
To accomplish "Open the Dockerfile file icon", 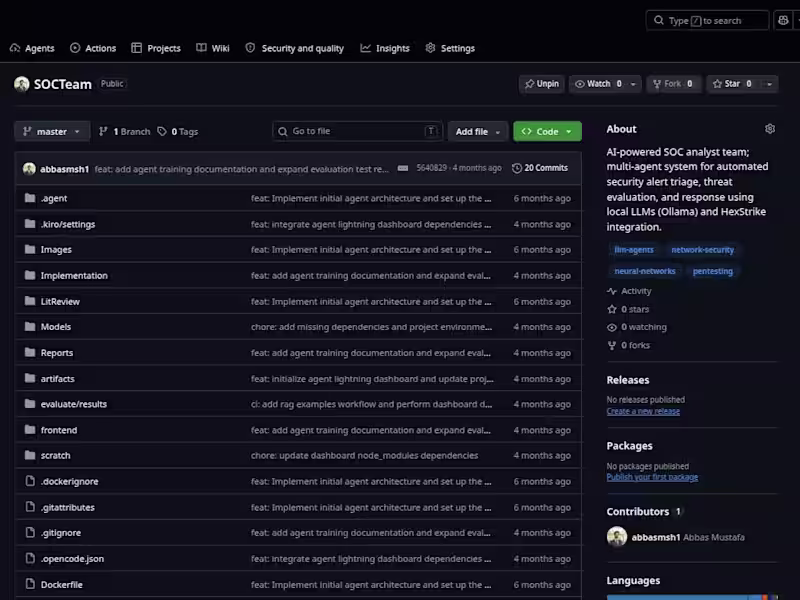I will [x=30, y=584].
